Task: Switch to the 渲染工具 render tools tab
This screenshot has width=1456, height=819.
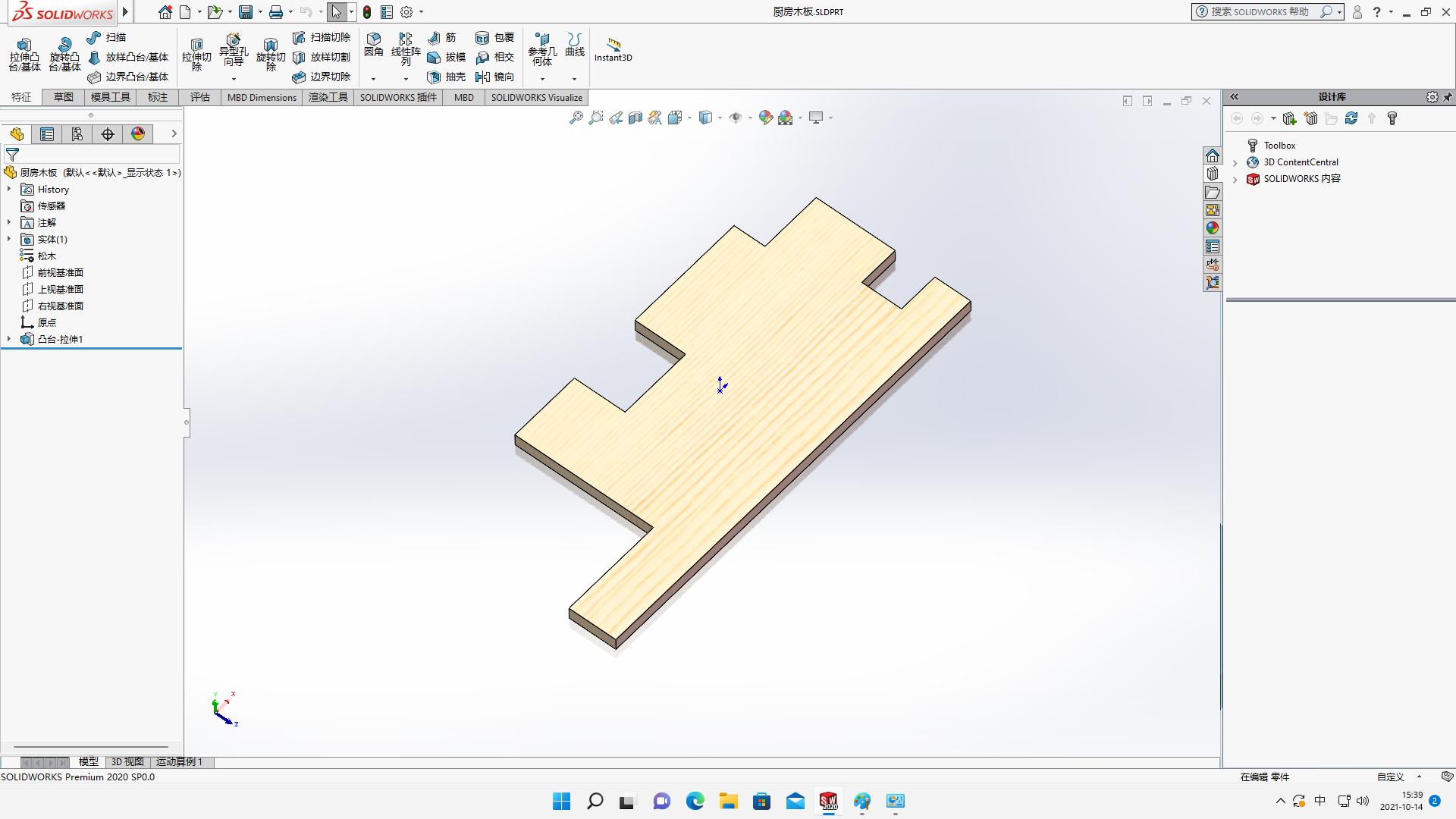Action: click(328, 97)
